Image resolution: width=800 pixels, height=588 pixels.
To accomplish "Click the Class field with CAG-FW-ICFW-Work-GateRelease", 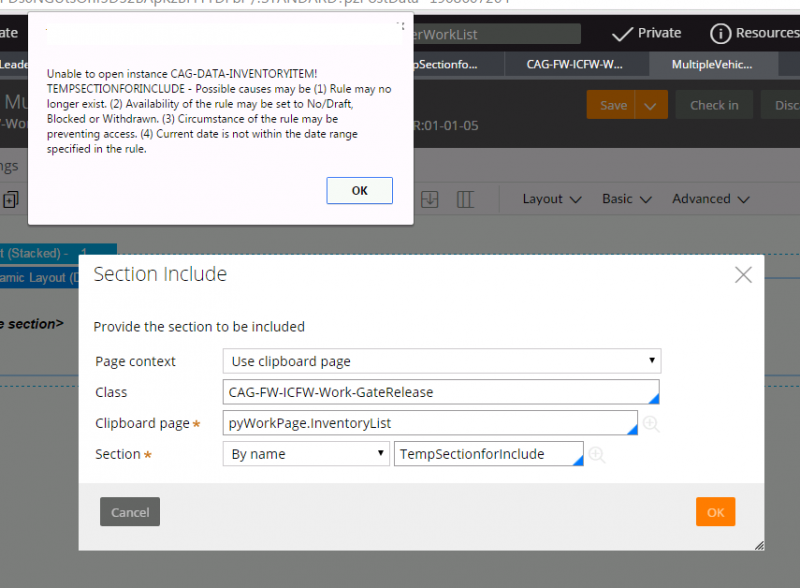I will click(x=441, y=392).
